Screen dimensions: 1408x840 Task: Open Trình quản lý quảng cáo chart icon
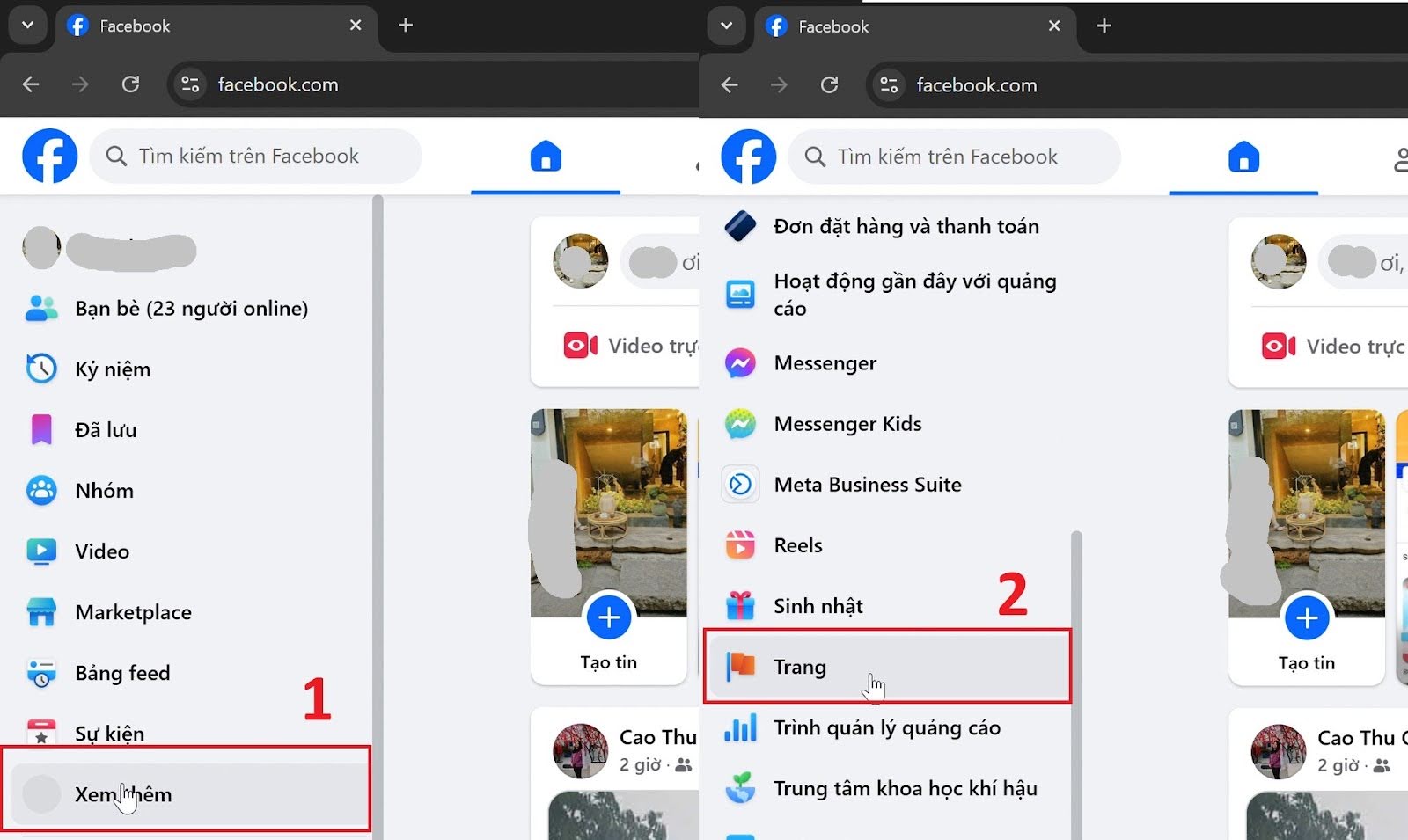point(740,728)
